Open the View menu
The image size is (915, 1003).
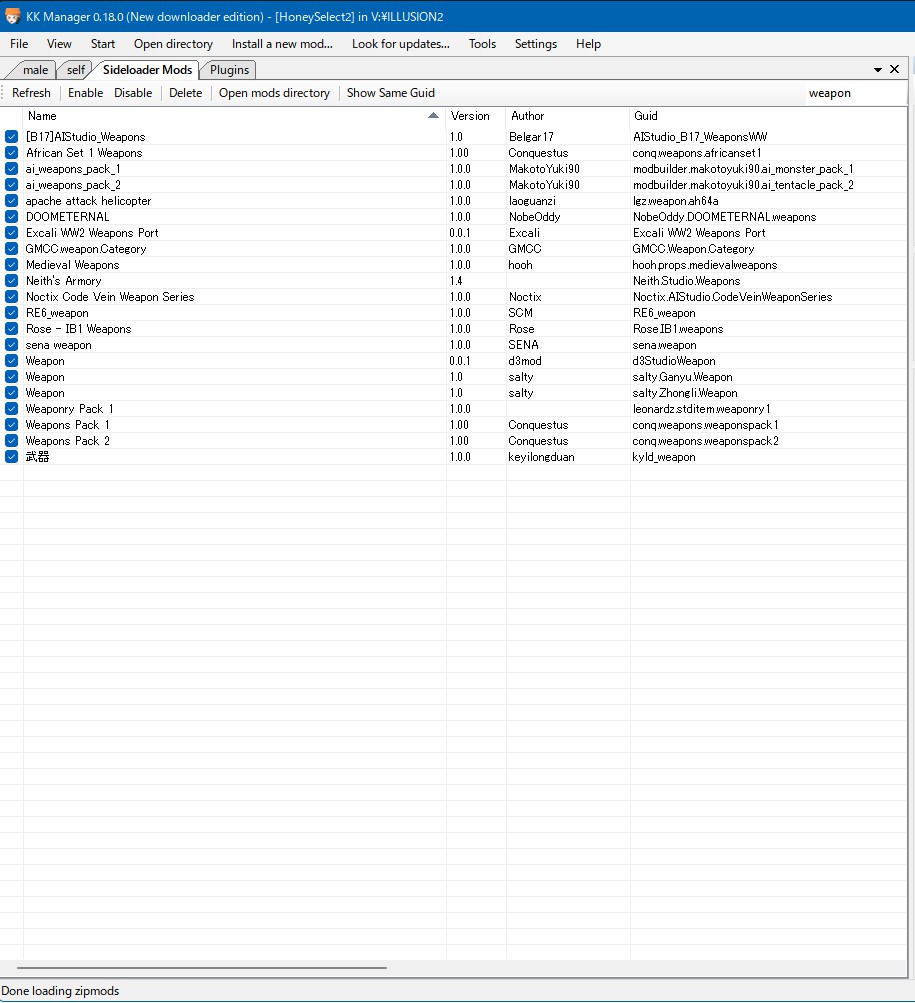pyautogui.click(x=59, y=43)
